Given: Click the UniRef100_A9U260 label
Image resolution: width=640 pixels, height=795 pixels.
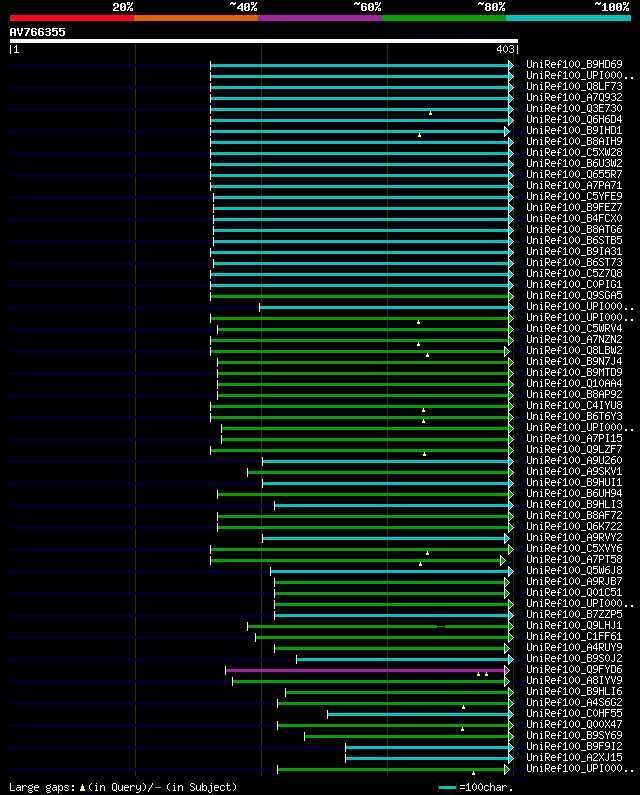Looking at the screenshot, I should click(574, 460).
